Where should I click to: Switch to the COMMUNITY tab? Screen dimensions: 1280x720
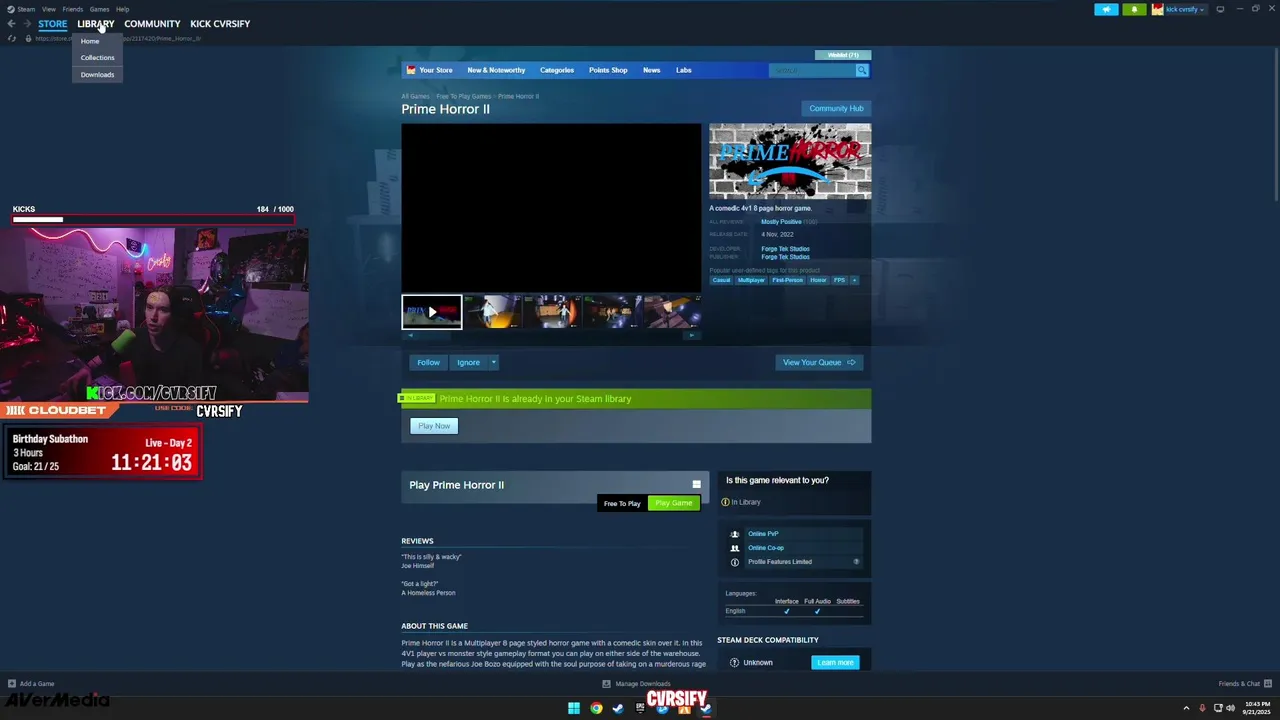point(152,24)
